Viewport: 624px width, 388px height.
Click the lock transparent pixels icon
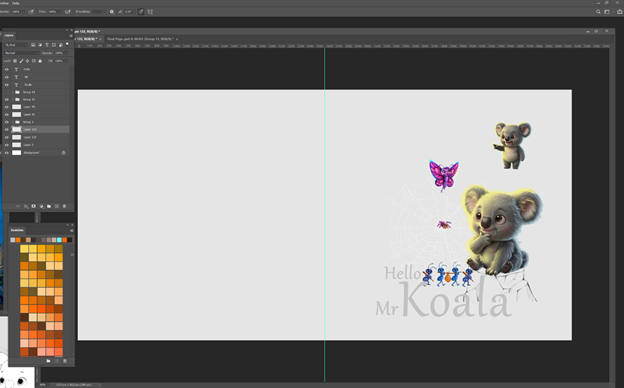click(x=15, y=61)
